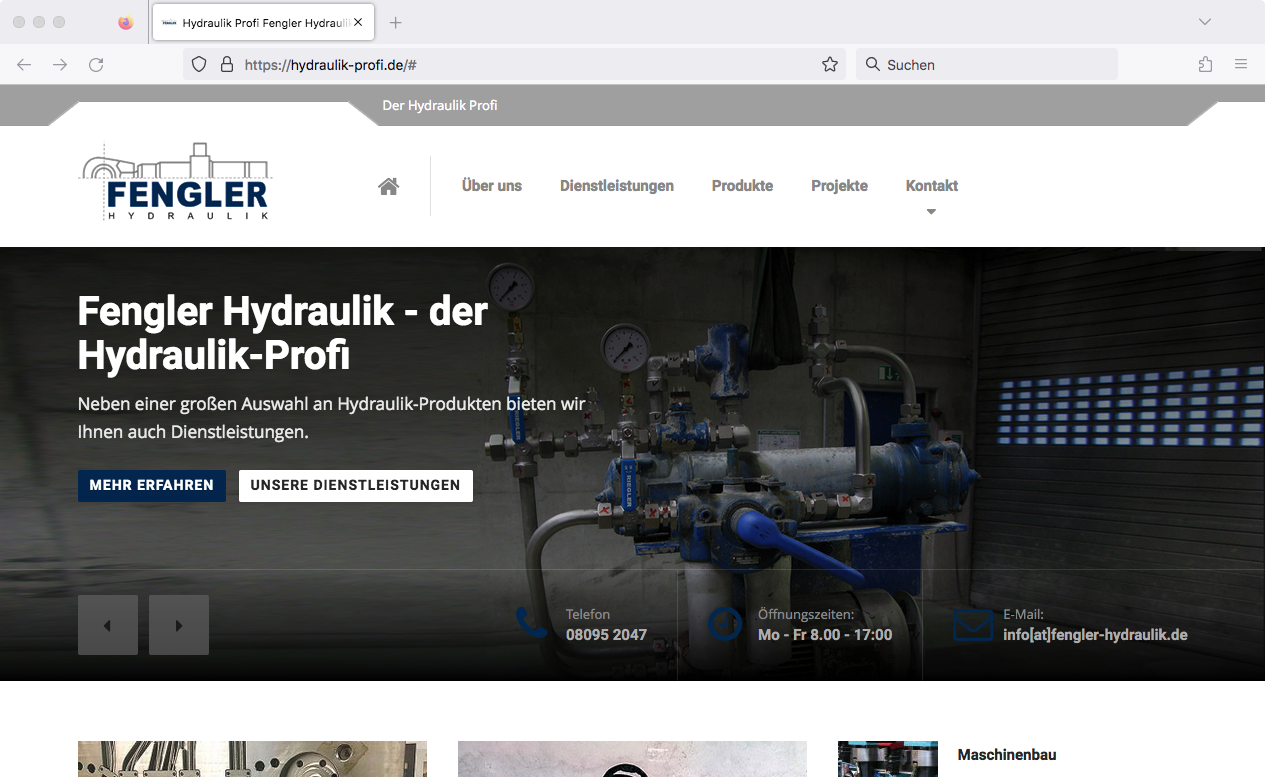Select the Hydraulik Profi browser tab

pyautogui.click(x=264, y=22)
